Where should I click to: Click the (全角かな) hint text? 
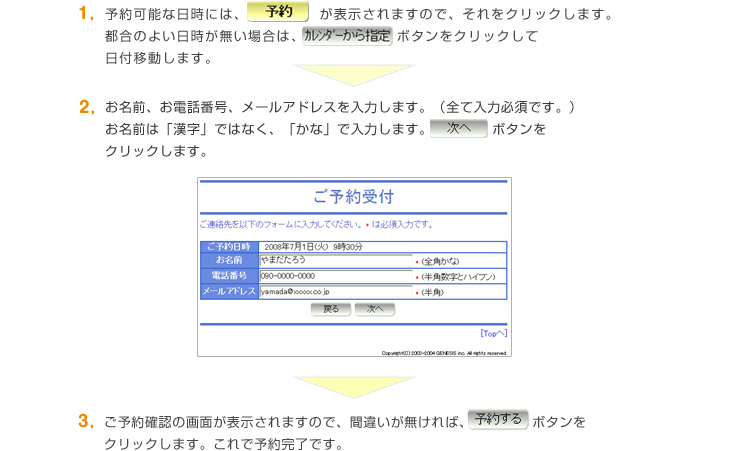440,261
